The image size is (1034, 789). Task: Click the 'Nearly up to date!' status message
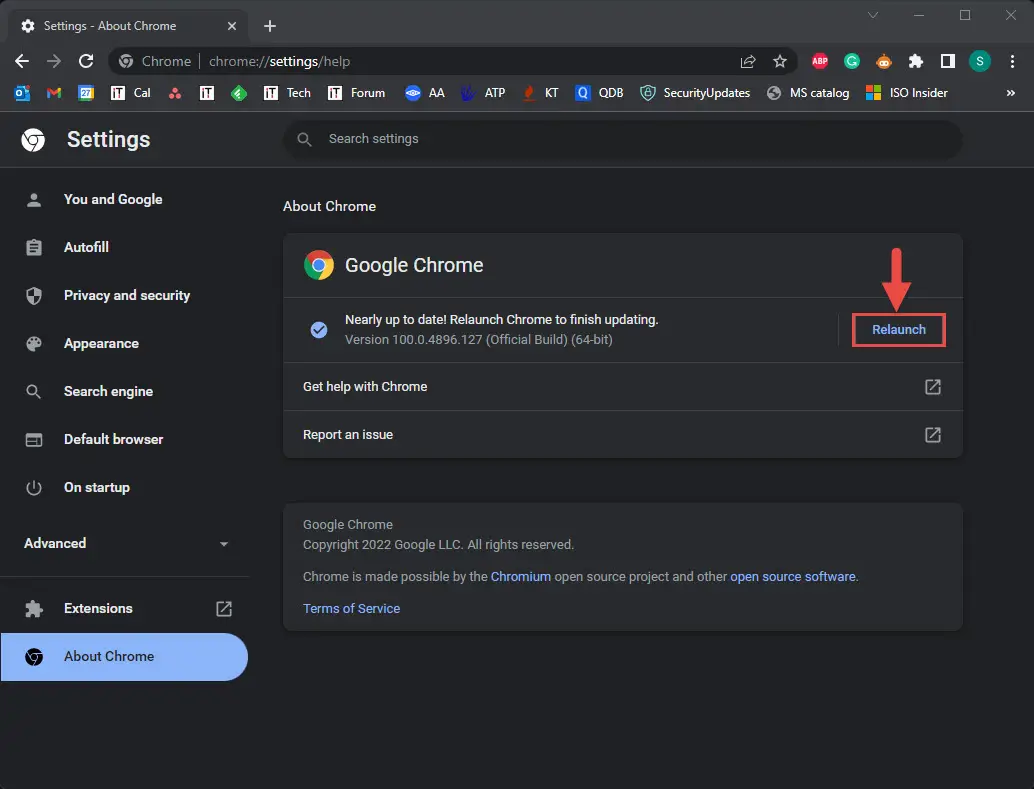click(x=502, y=319)
